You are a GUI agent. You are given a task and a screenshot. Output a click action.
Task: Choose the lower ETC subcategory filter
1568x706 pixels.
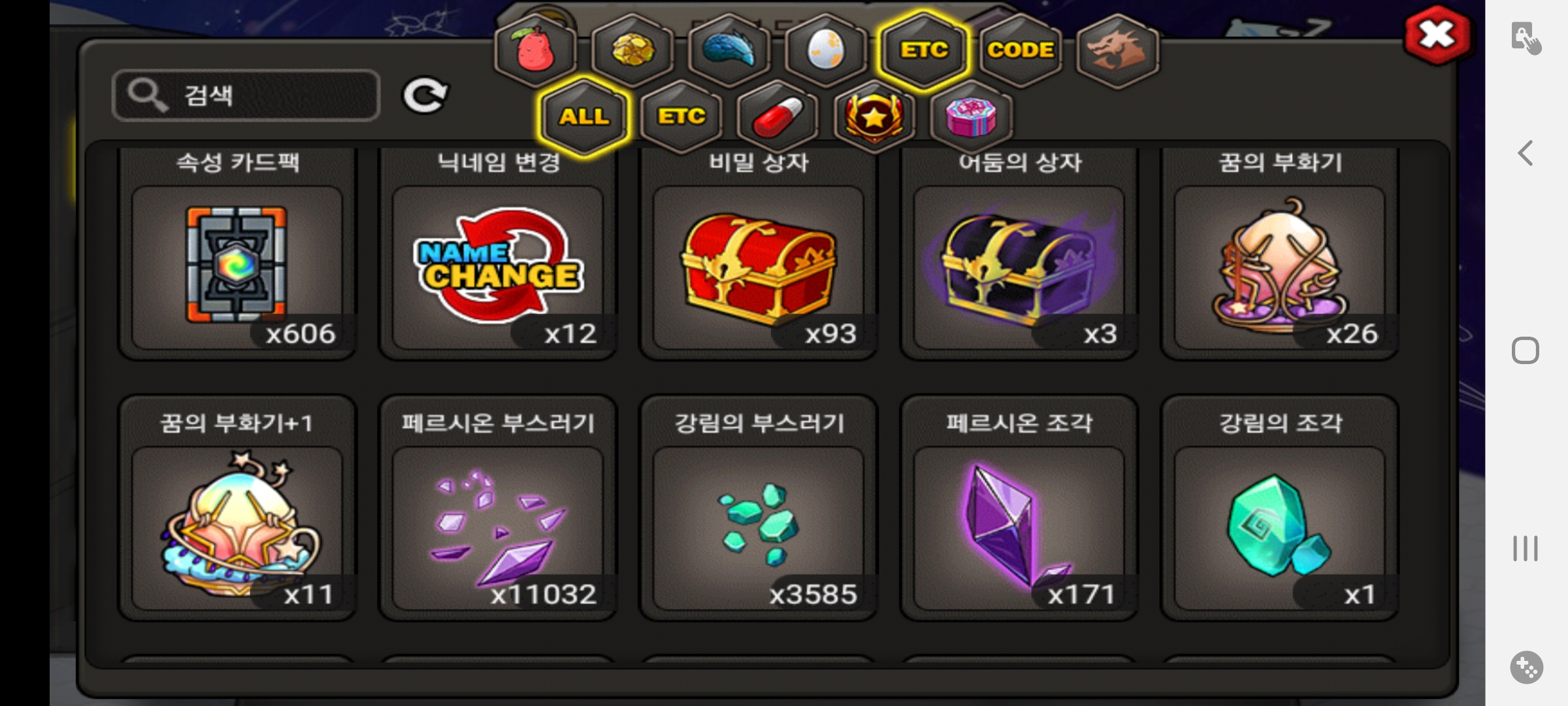pyautogui.click(x=681, y=116)
